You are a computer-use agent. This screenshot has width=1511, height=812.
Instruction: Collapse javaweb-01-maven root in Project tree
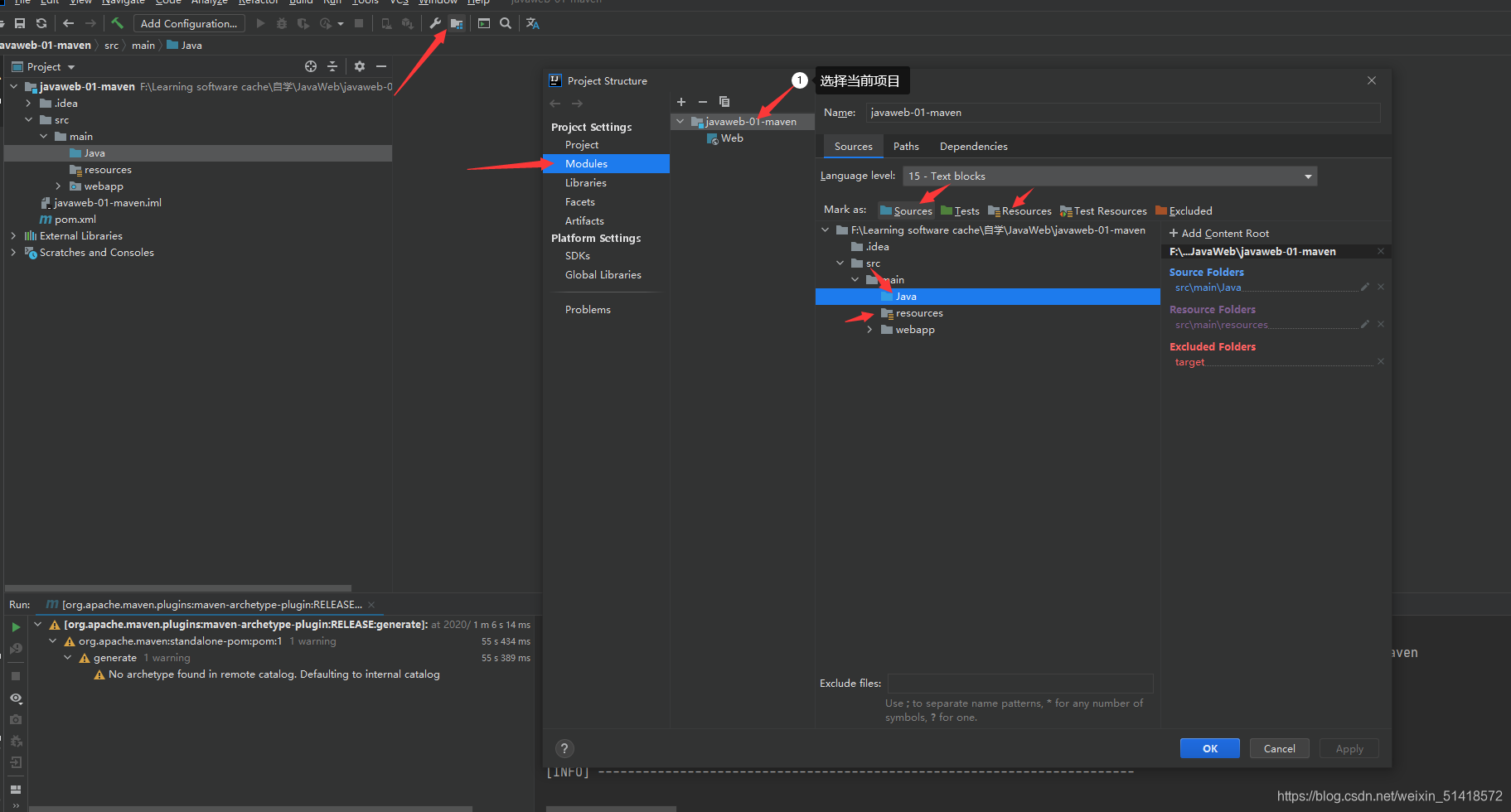pyautogui.click(x=14, y=86)
